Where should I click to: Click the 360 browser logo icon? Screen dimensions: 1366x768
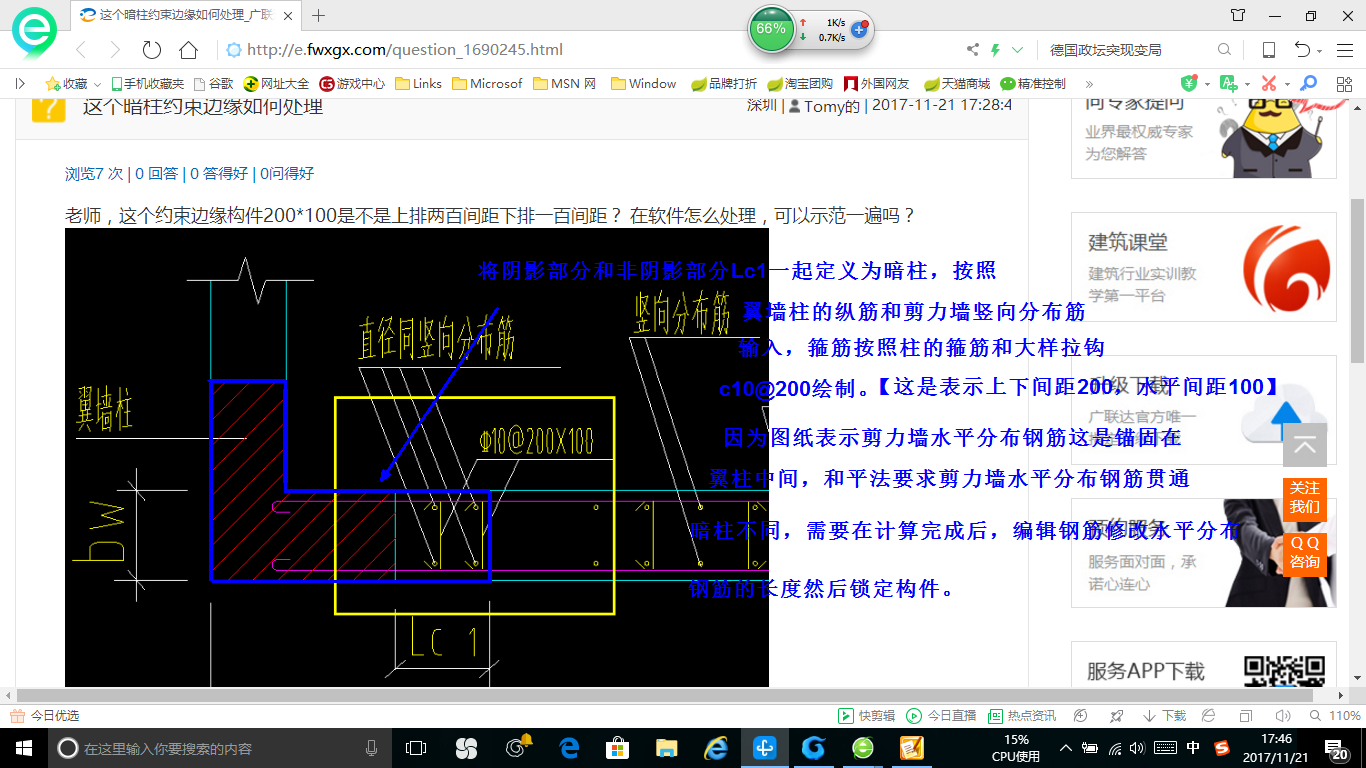34,34
